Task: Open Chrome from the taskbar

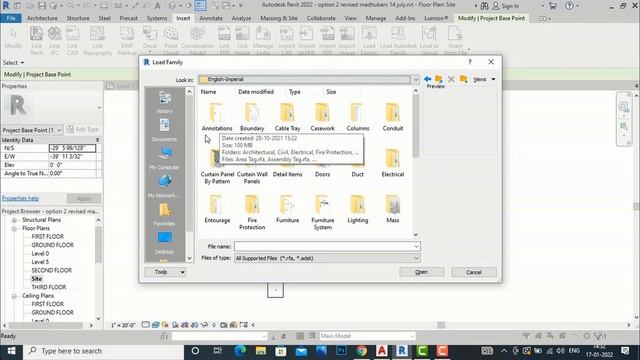Action: pyautogui.click(x=361, y=351)
